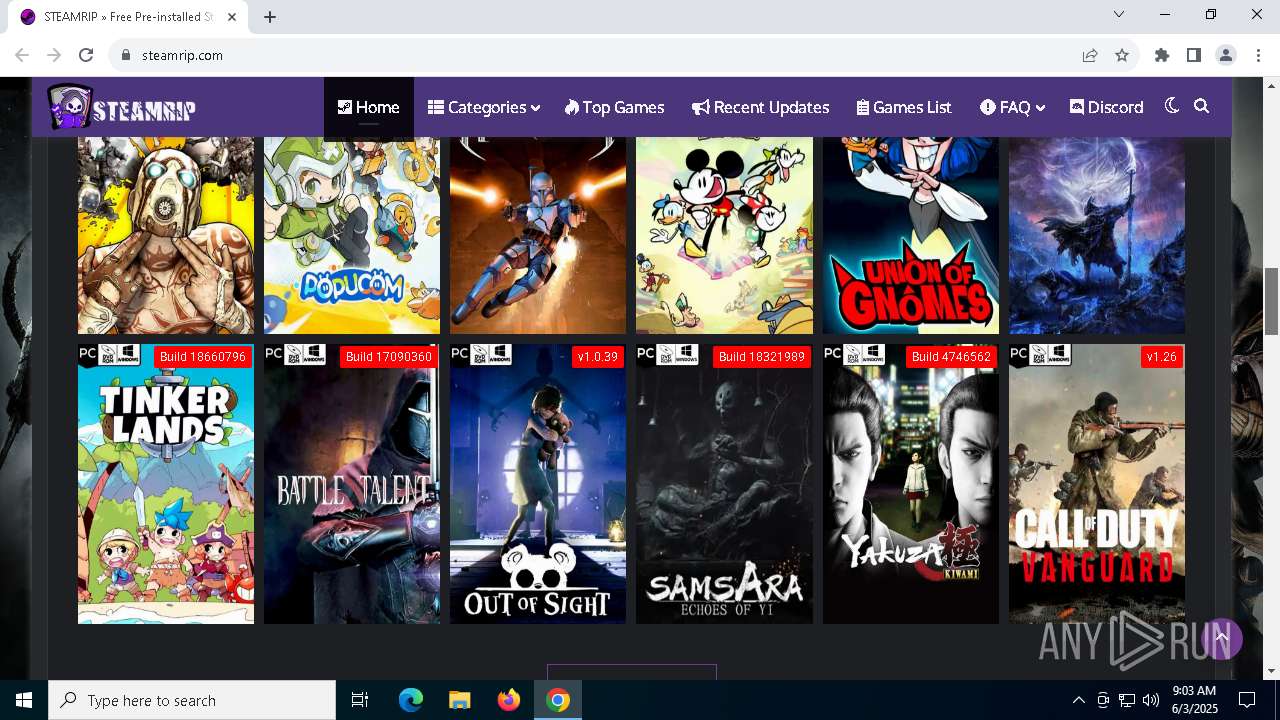
Task: Open File Explorer from taskbar
Action: [x=460, y=700]
